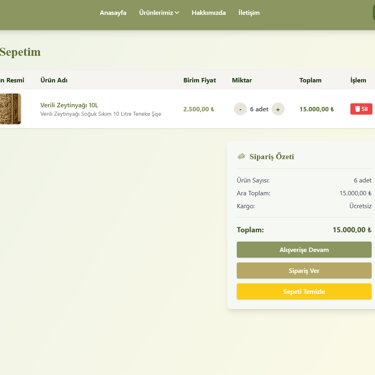Select the İşlem column header
The image size is (375, 375).
[x=358, y=80]
